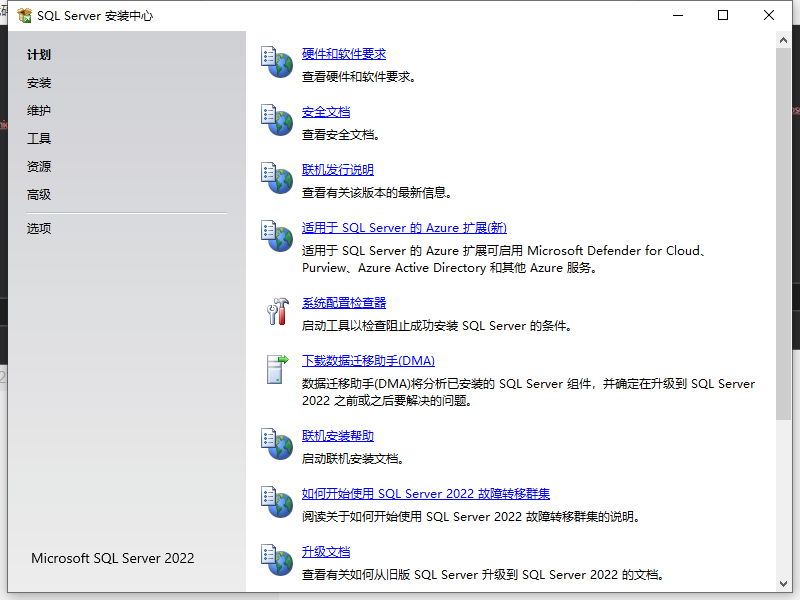Viewport: 800px width, 600px height.
Task: Open the 升级文档 link
Action: click(x=326, y=552)
